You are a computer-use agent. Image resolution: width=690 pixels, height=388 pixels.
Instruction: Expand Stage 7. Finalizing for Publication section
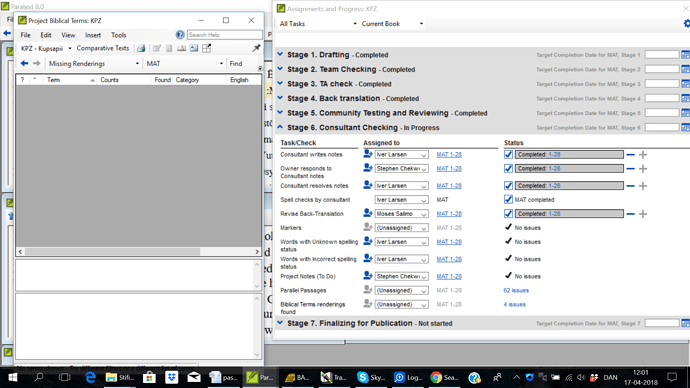(280, 322)
